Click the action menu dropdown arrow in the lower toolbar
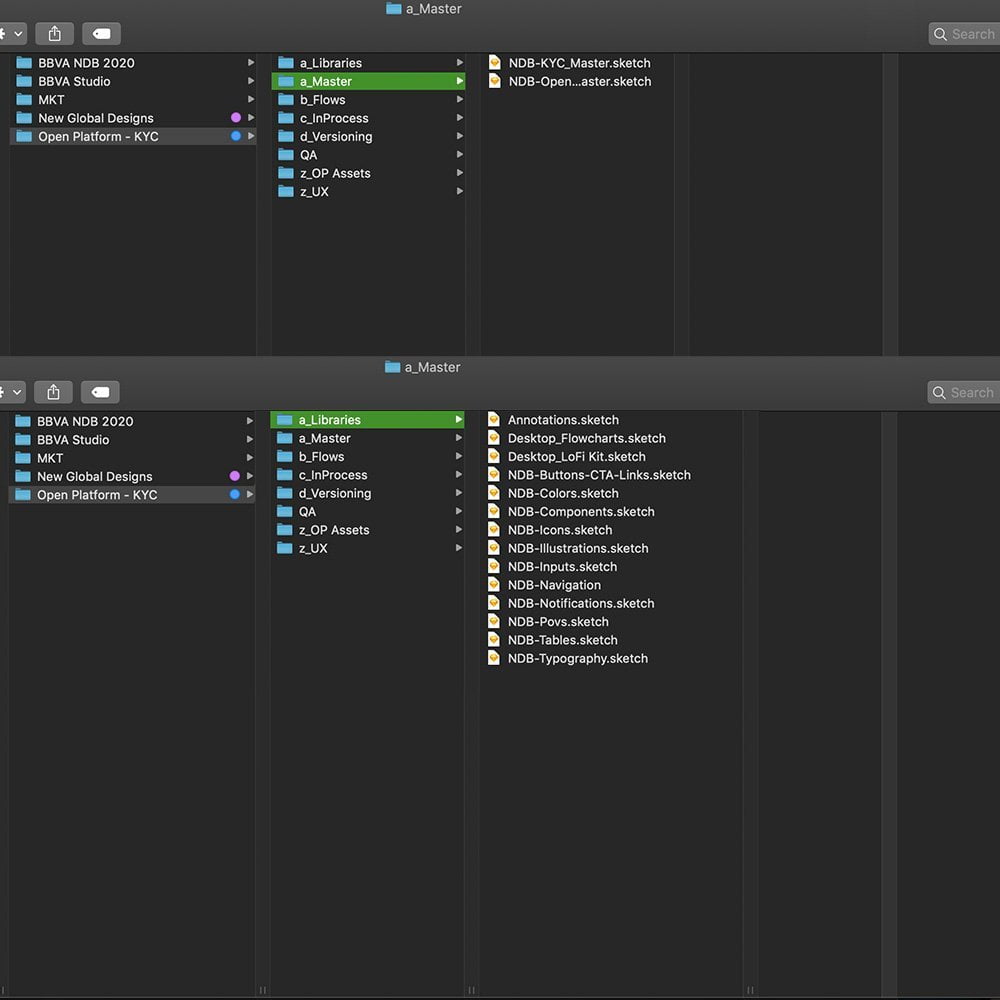Viewport: 1000px width, 1000px height. click(x=17, y=393)
